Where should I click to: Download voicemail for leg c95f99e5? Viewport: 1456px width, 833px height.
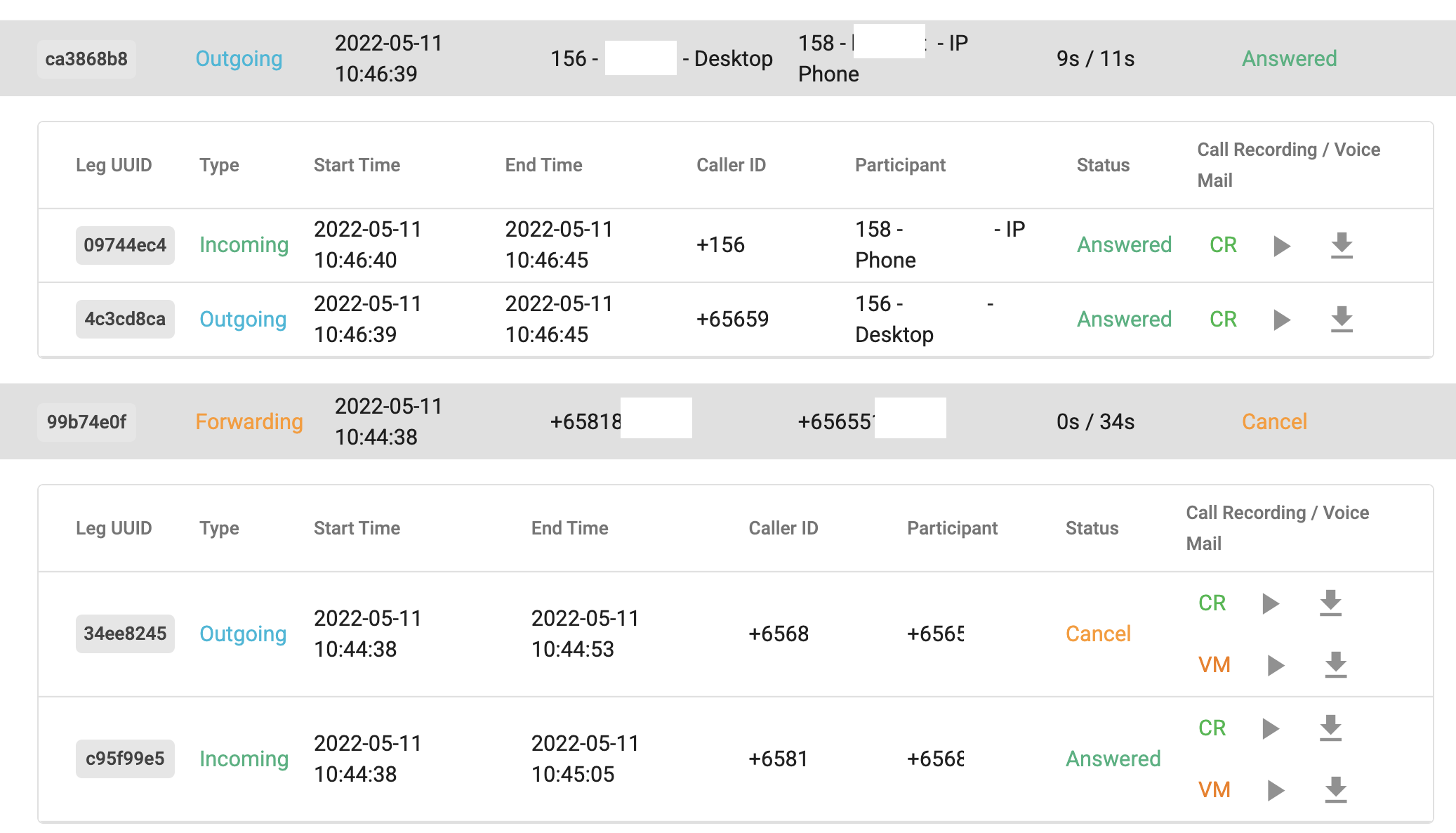click(1336, 790)
